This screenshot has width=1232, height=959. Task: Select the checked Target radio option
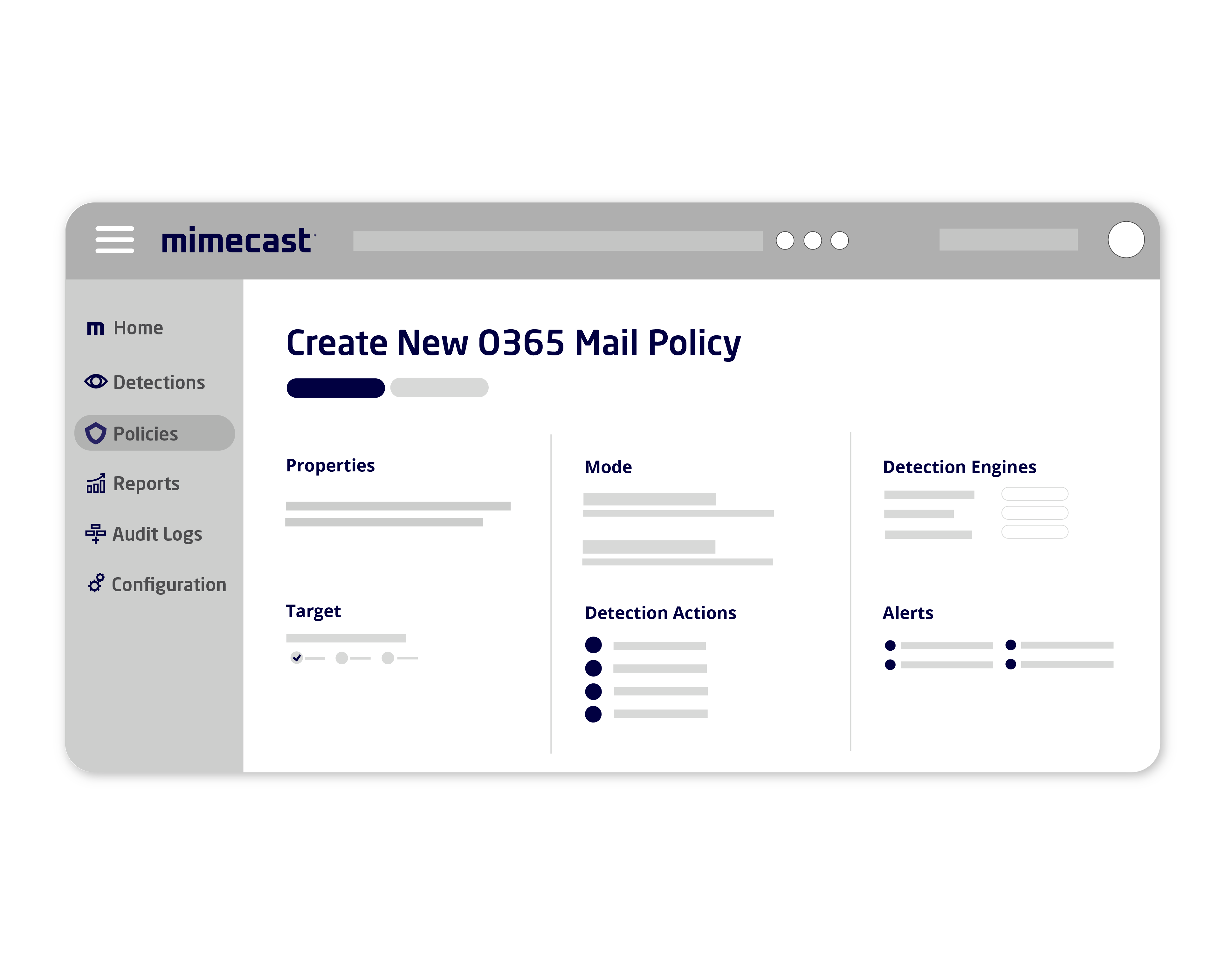click(297, 658)
